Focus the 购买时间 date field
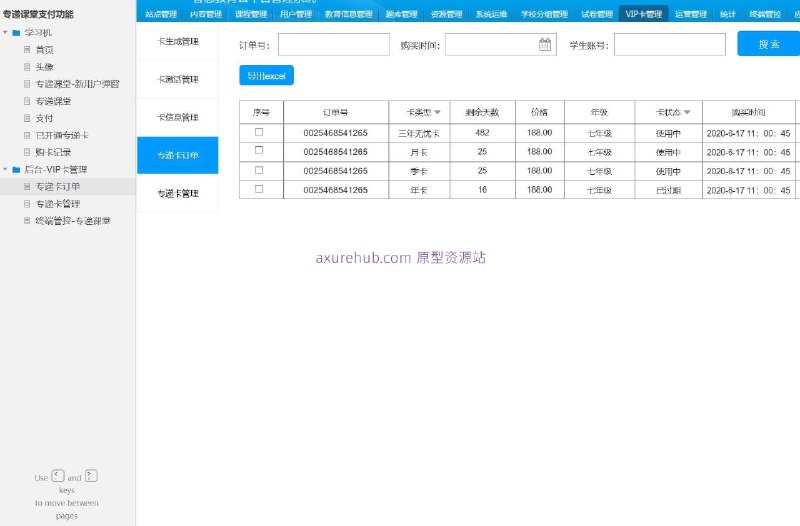This screenshot has width=800, height=526. point(501,45)
